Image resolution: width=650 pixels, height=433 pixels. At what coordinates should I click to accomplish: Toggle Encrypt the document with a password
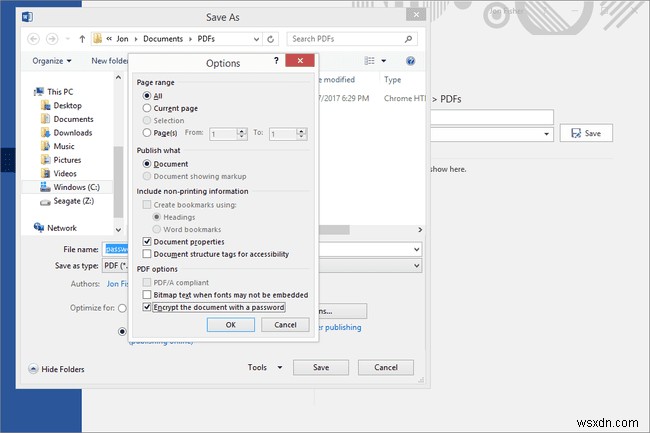click(147, 307)
